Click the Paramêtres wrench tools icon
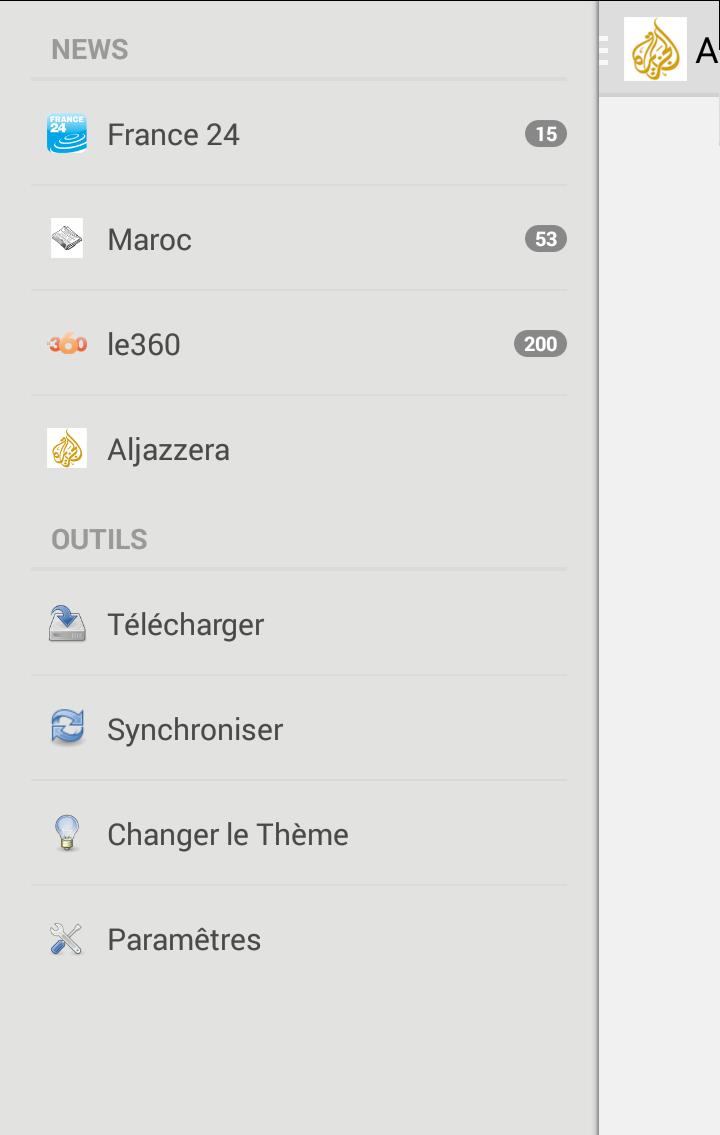Image resolution: width=720 pixels, height=1135 pixels. [67, 939]
